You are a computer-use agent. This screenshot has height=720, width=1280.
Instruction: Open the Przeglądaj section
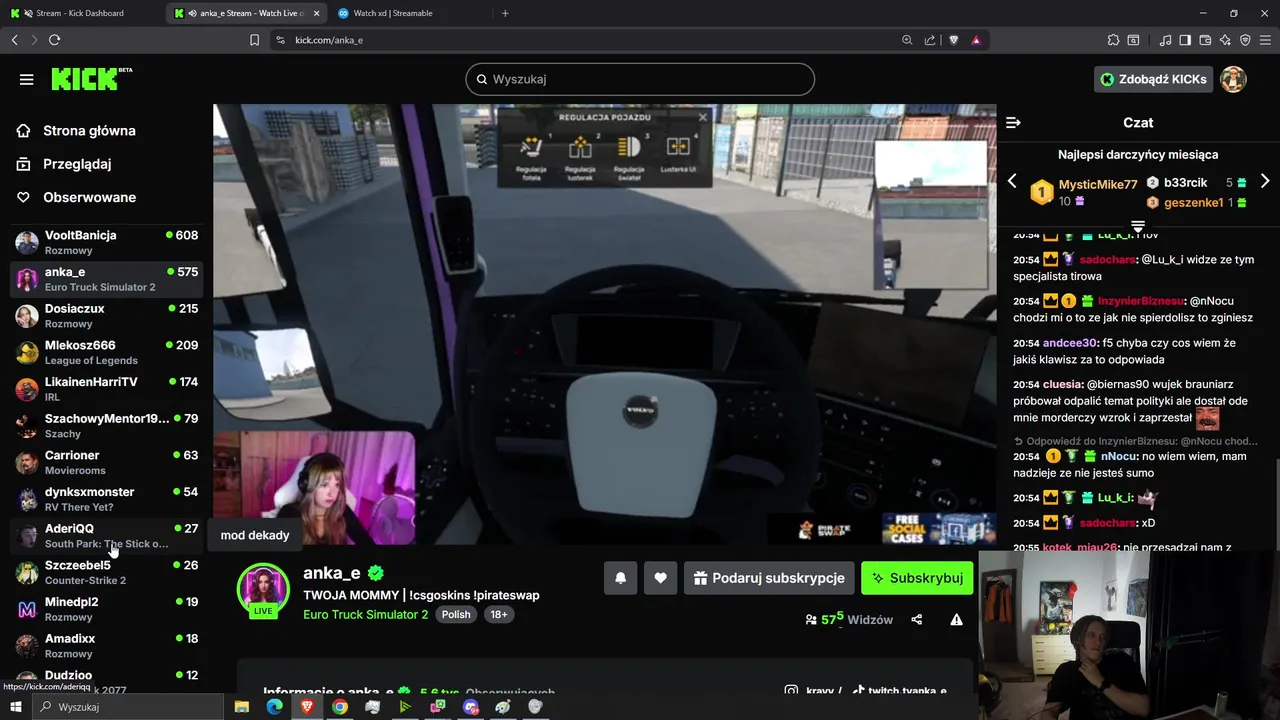click(x=77, y=164)
